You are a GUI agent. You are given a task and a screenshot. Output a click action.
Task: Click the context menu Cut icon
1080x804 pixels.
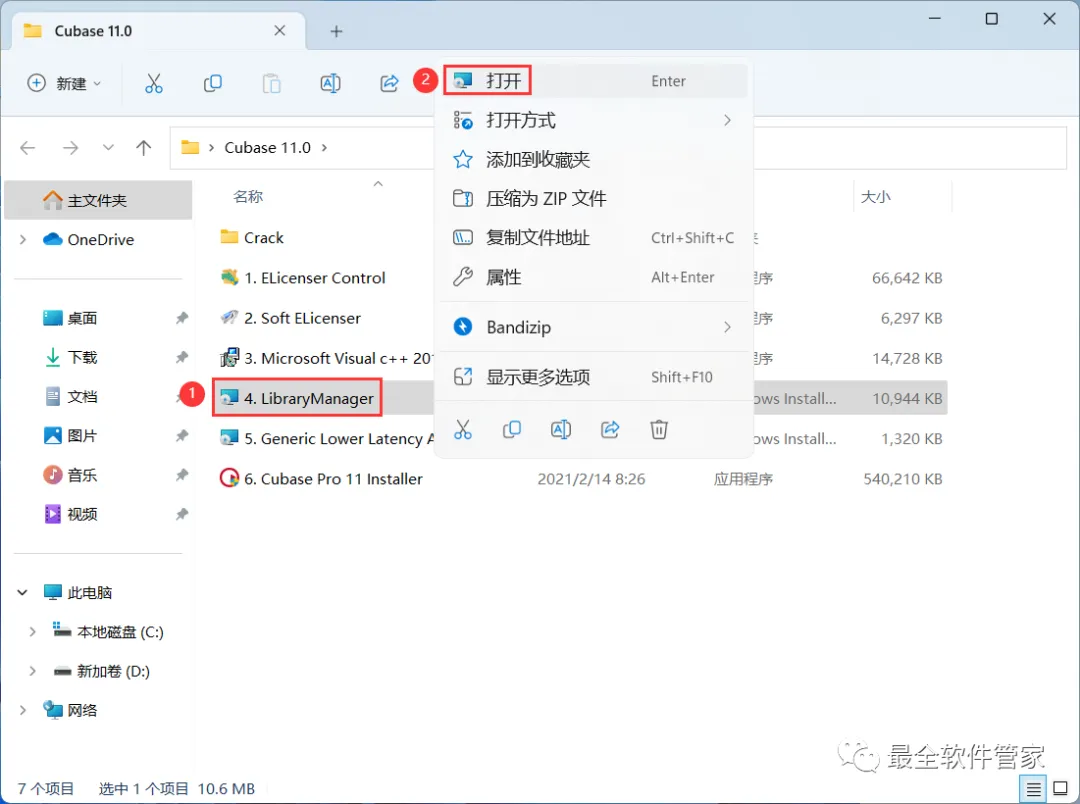(463, 430)
